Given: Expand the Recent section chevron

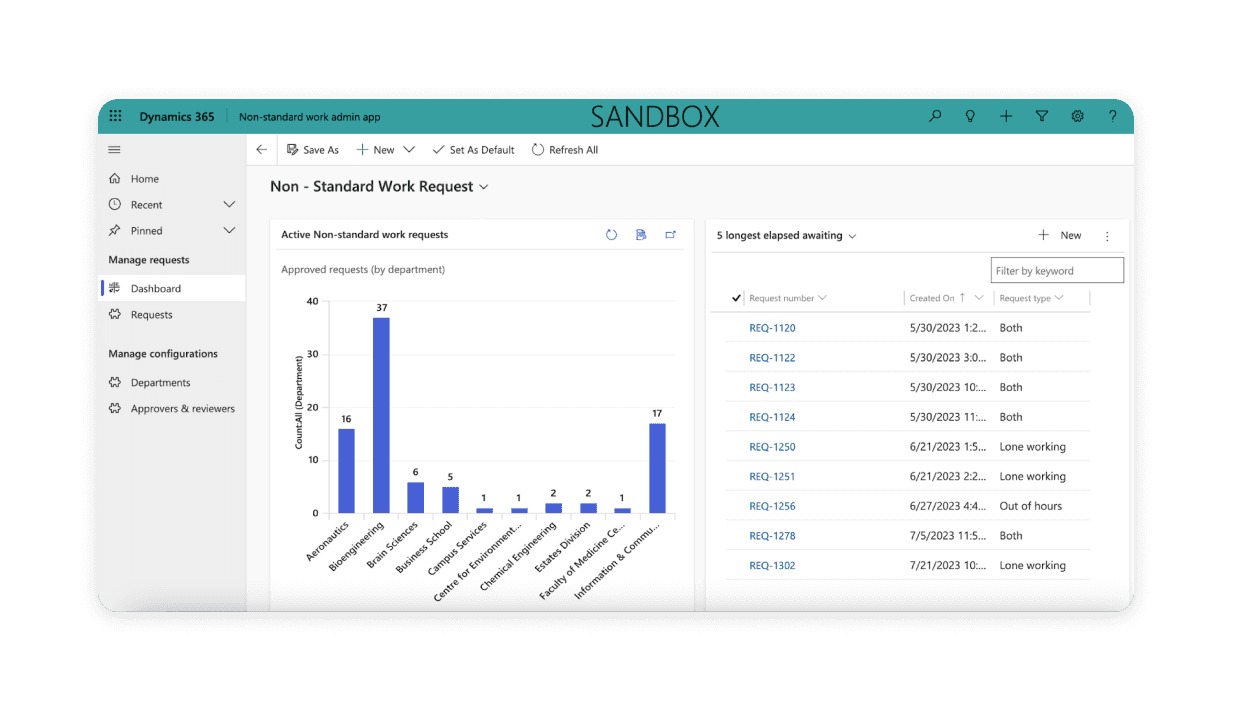Looking at the screenshot, I should tap(229, 205).
